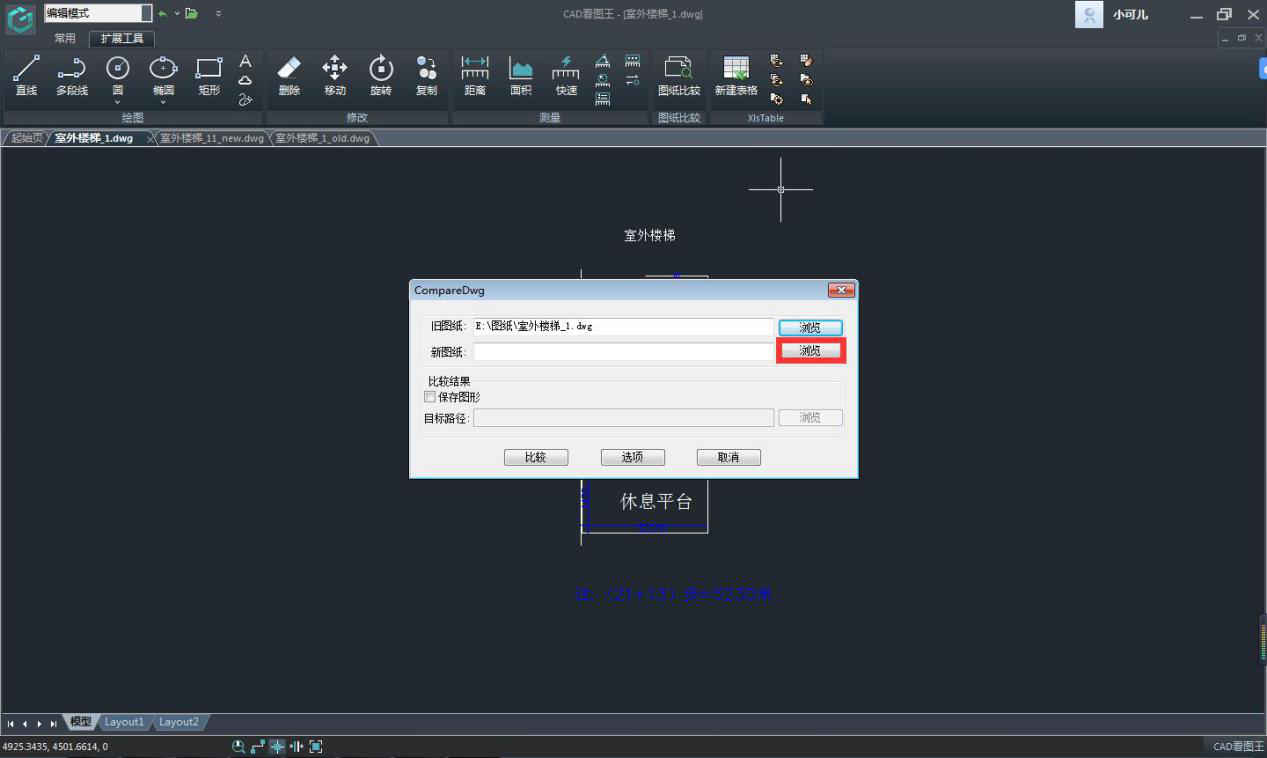
Task: Click the 比较 button in CompareDwg dialog
Action: coord(536,457)
